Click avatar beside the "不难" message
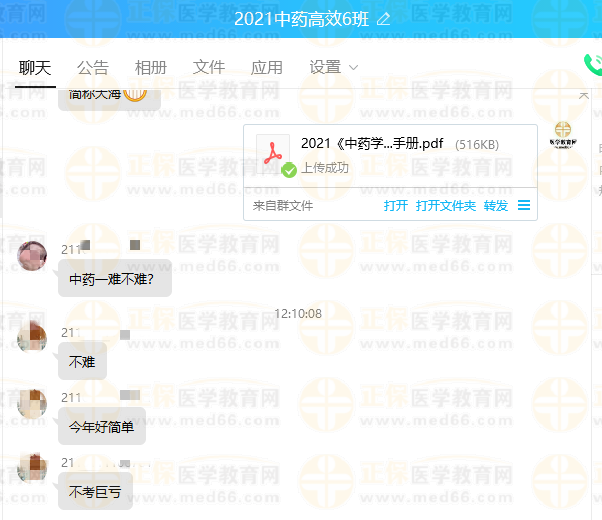This screenshot has width=602, height=520. (x=32, y=338)
